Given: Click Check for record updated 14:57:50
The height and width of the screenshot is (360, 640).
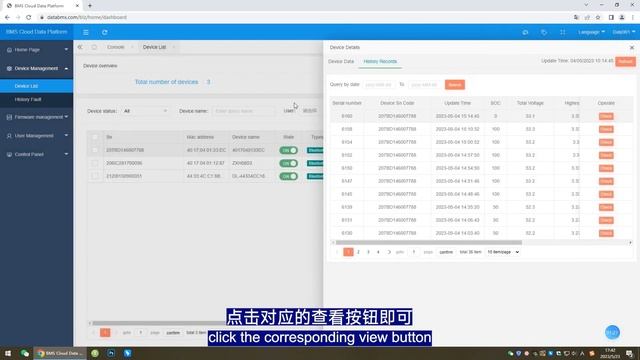Looking at the screenshot, I should [606, 156].
